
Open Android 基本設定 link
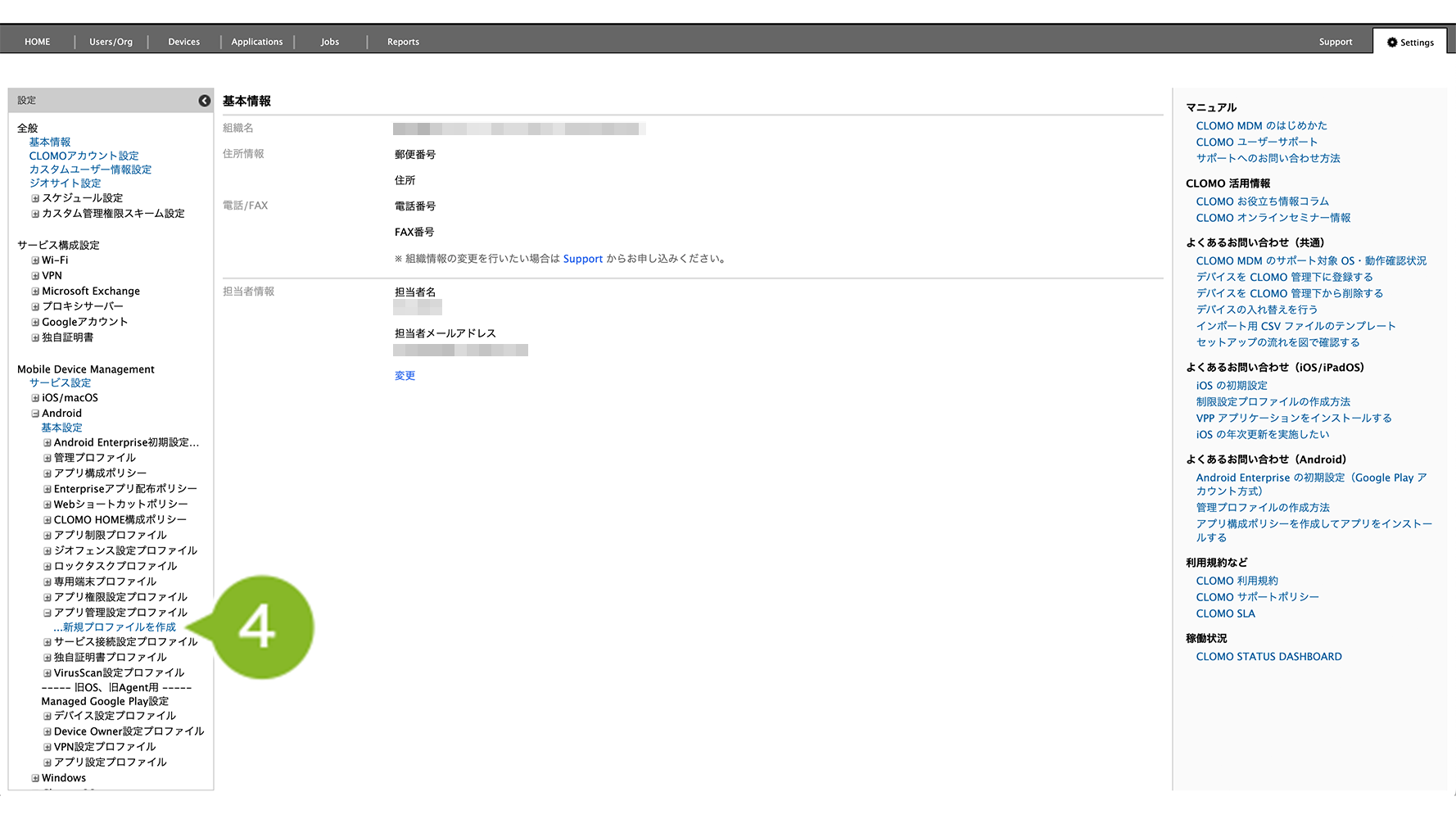62,428
